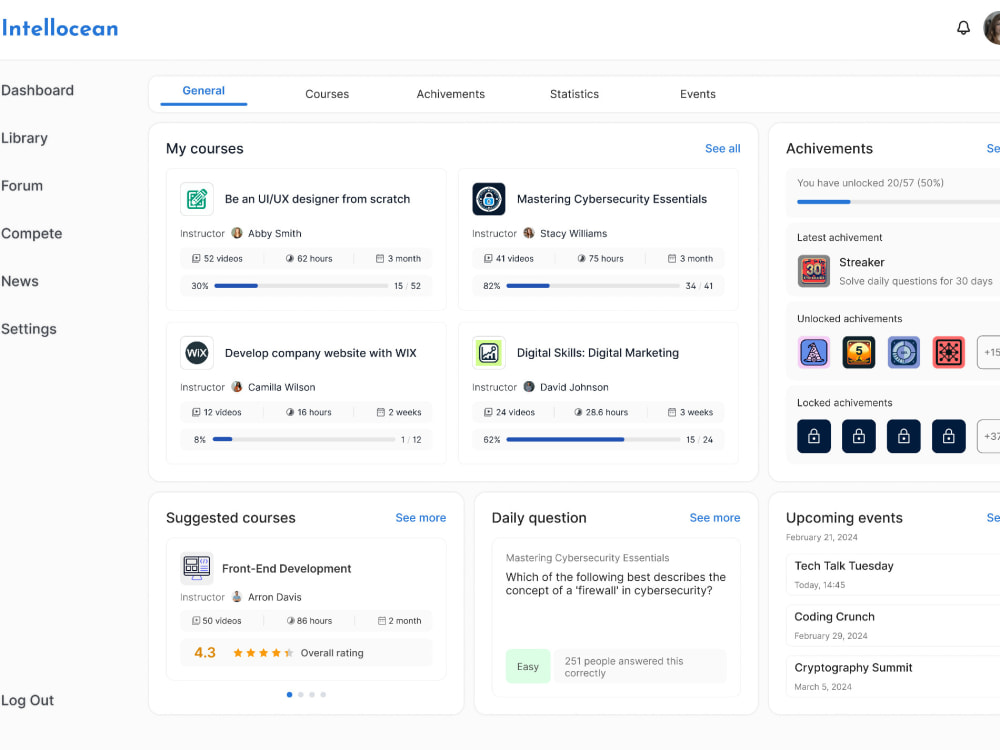Select the second carousel dot under suggested courses
The image size is (1000, 750).
[x=300, y=695]
